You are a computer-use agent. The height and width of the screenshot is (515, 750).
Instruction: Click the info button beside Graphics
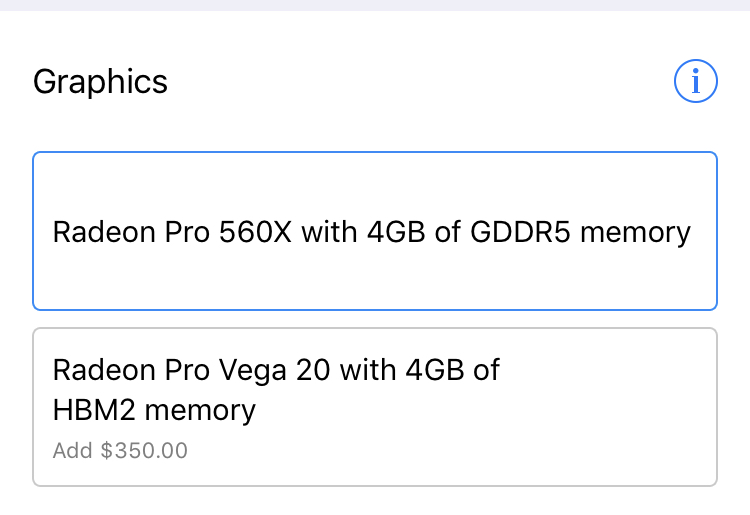click(x=695, y=81)
